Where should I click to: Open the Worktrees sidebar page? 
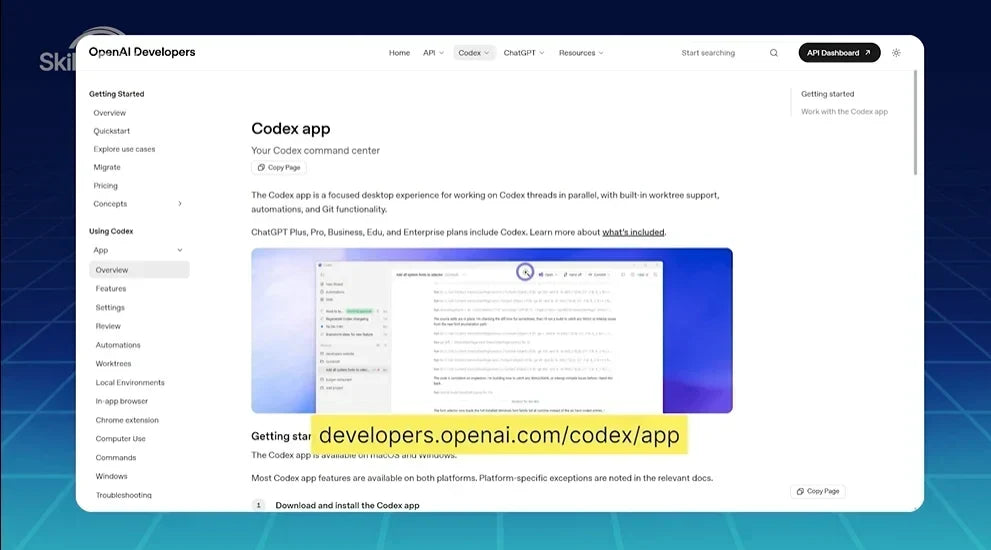[113, 364]
